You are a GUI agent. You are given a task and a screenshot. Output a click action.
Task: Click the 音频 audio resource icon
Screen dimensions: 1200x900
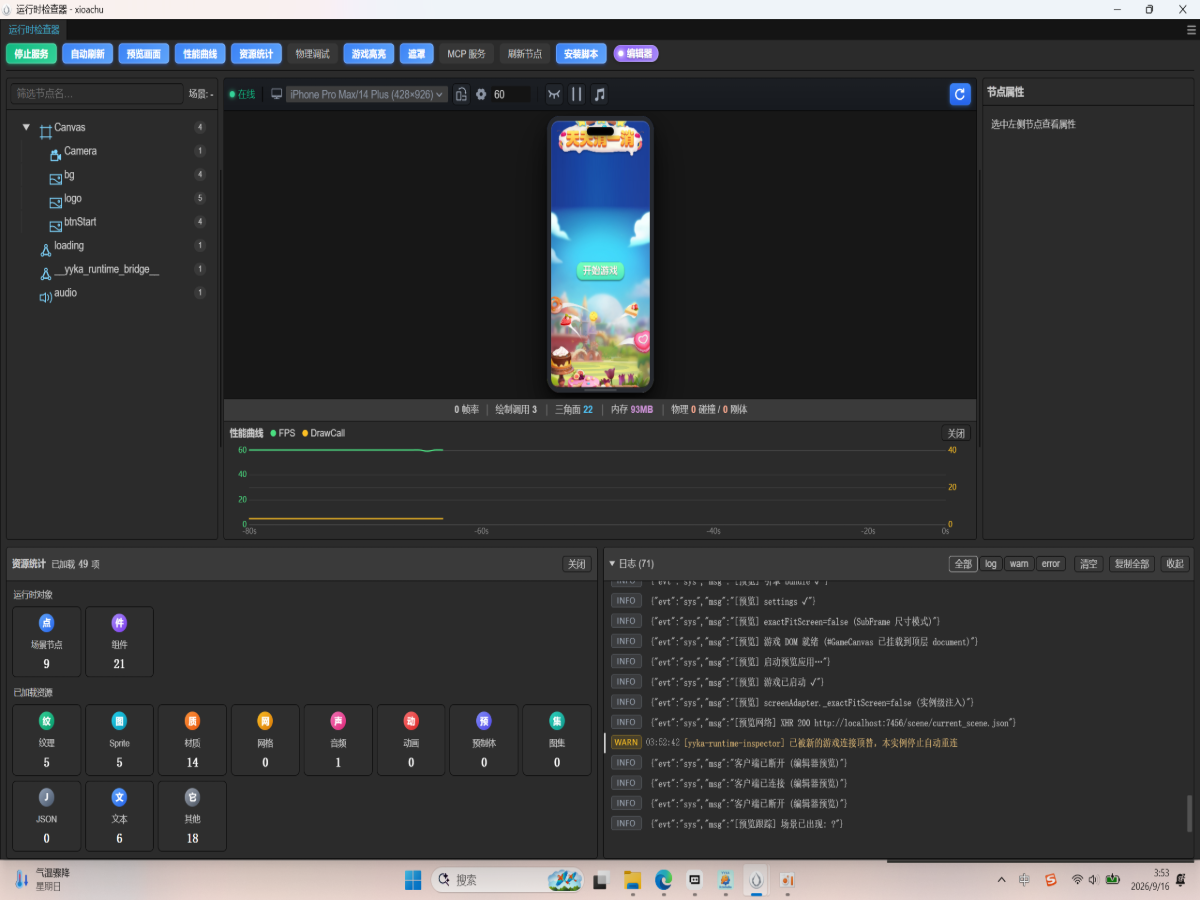[338, 721]
